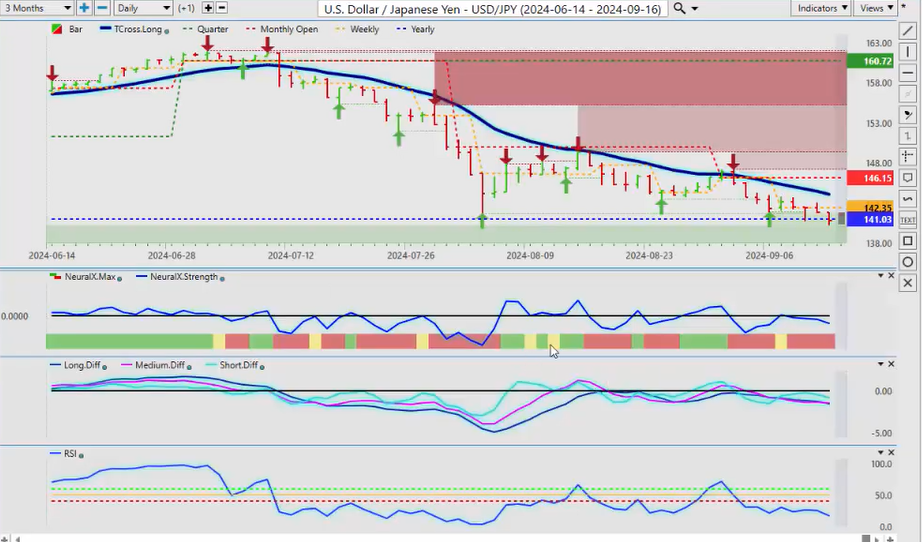
Task: Toggle the NeuralX.Strength legend settings dot
Action: pyautogui.click(x=222, y=279)
